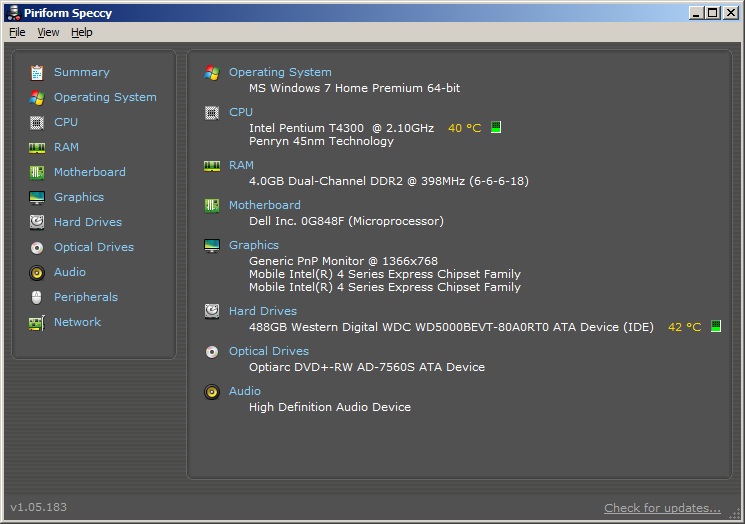Screen dimensions: 745x524
Task: Show Hard Drives section from sidebar
Action: [x=88, y=222]
